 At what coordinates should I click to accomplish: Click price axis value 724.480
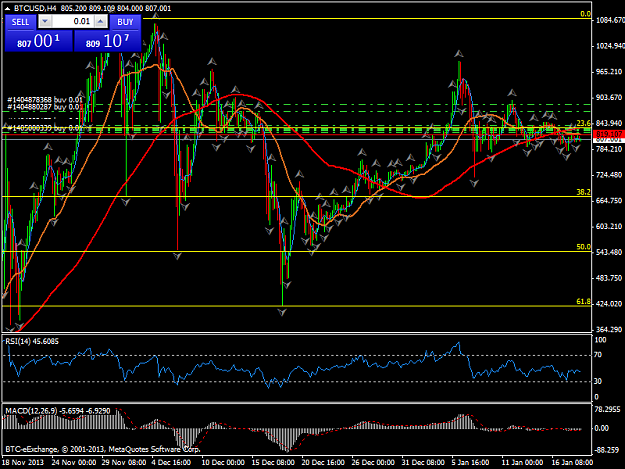coord(609,175)
